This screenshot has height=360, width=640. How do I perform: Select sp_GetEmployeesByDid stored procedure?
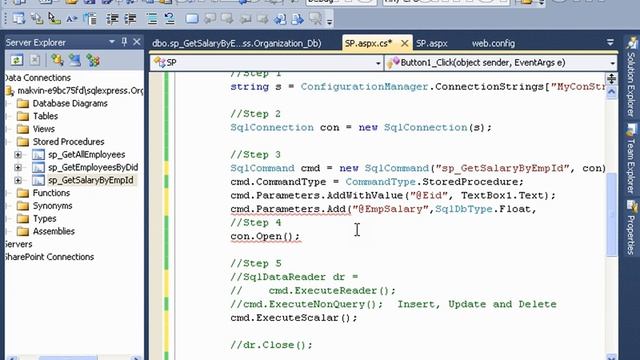[93, 167]
